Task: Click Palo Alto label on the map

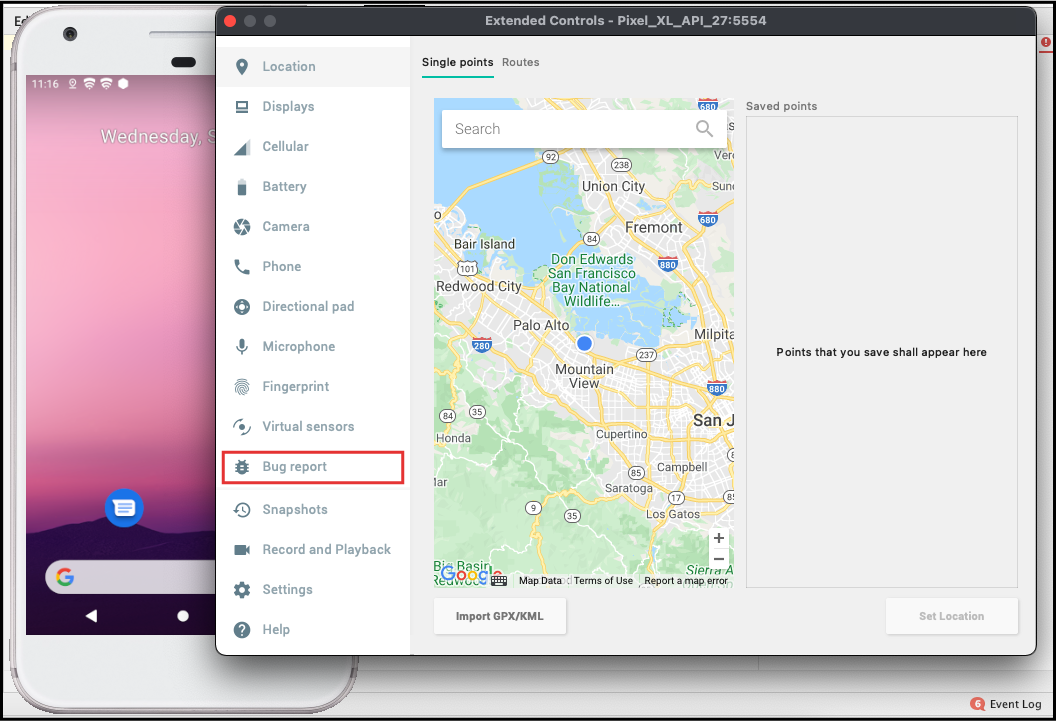Action: click(541, 325)
